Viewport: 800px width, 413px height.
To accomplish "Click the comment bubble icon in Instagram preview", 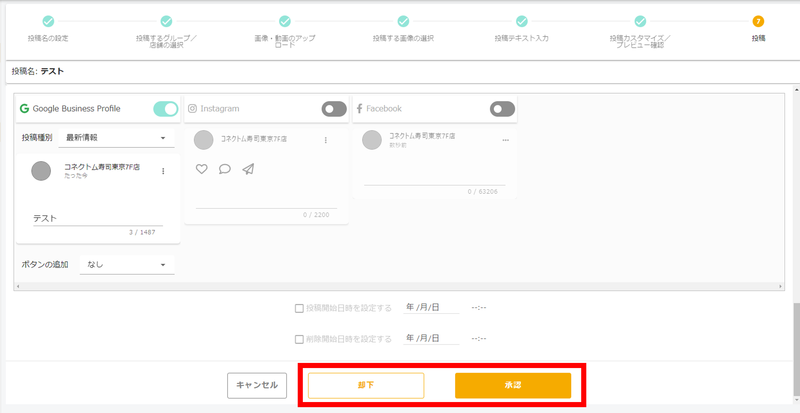I will click(x=224, y=169).
